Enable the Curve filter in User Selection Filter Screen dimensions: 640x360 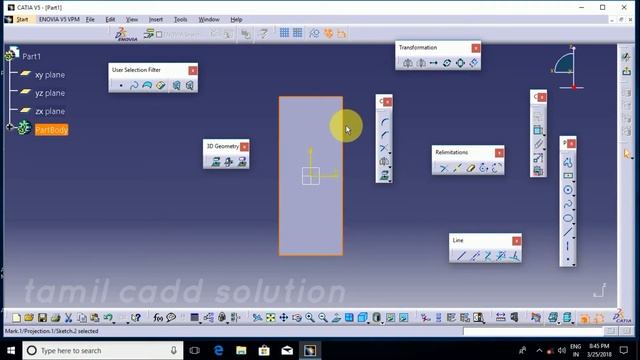click(134, 85)
